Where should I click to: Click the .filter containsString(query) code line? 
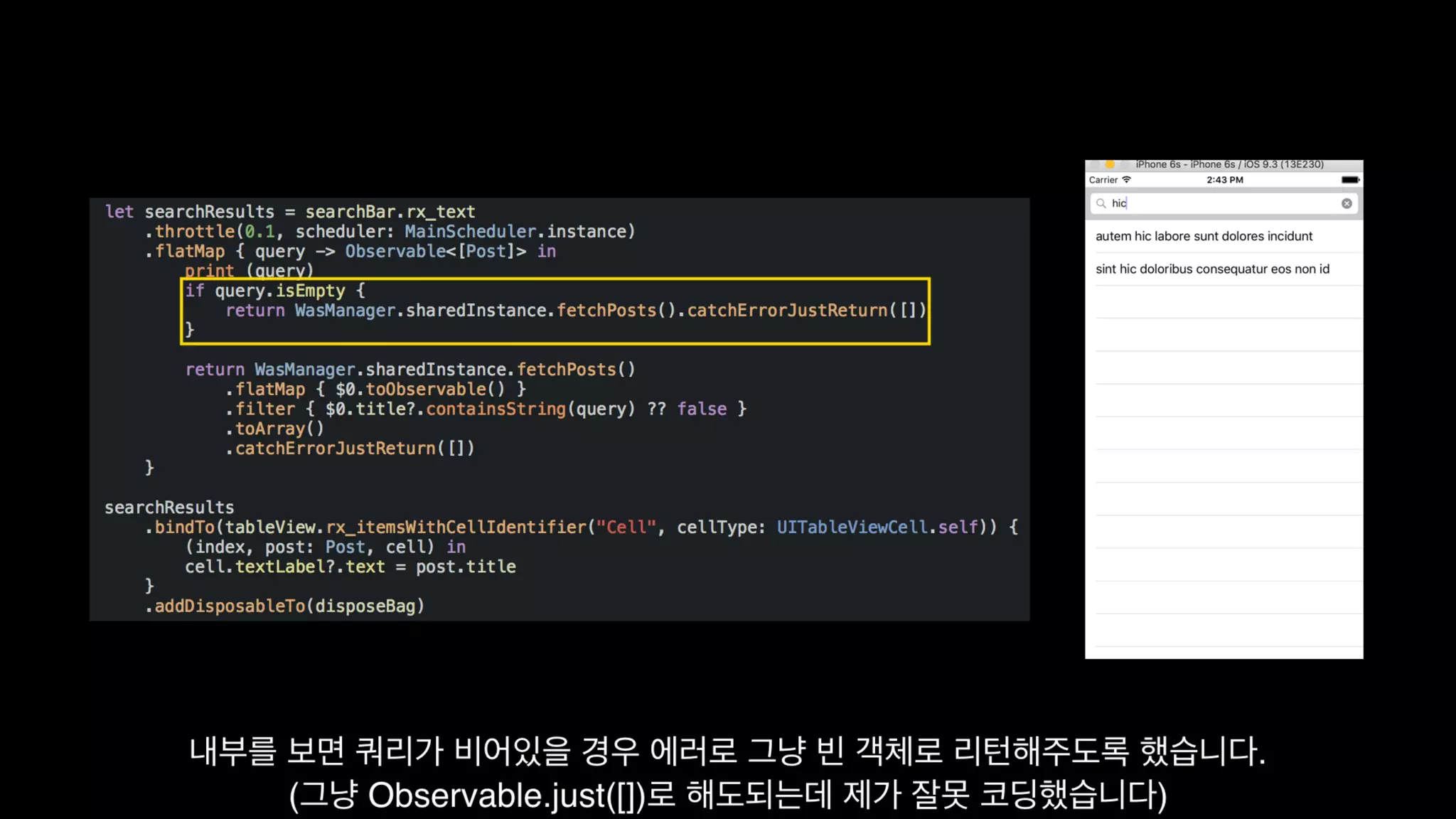(486, 409)
